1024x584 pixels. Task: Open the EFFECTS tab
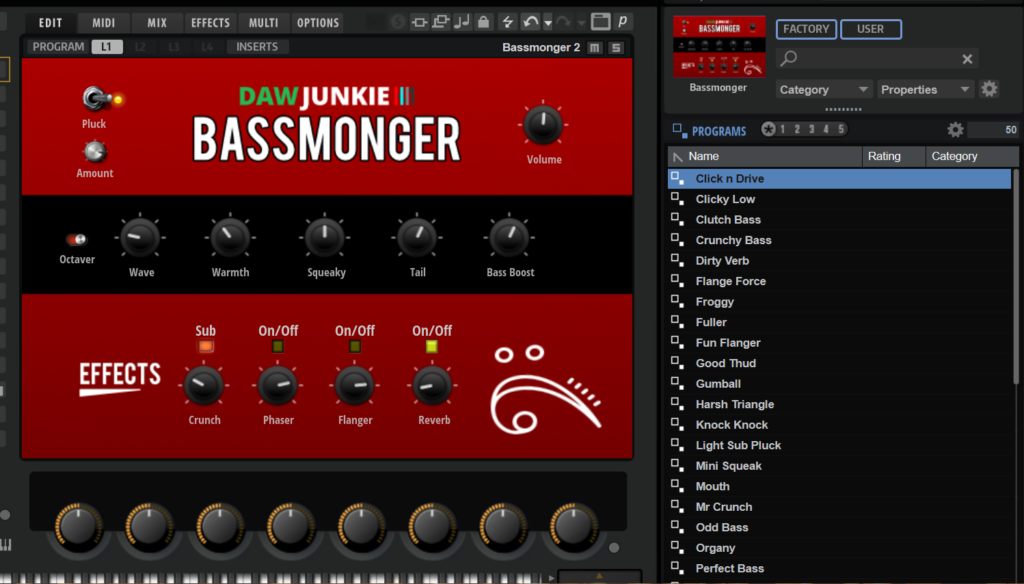pos(210,23)
